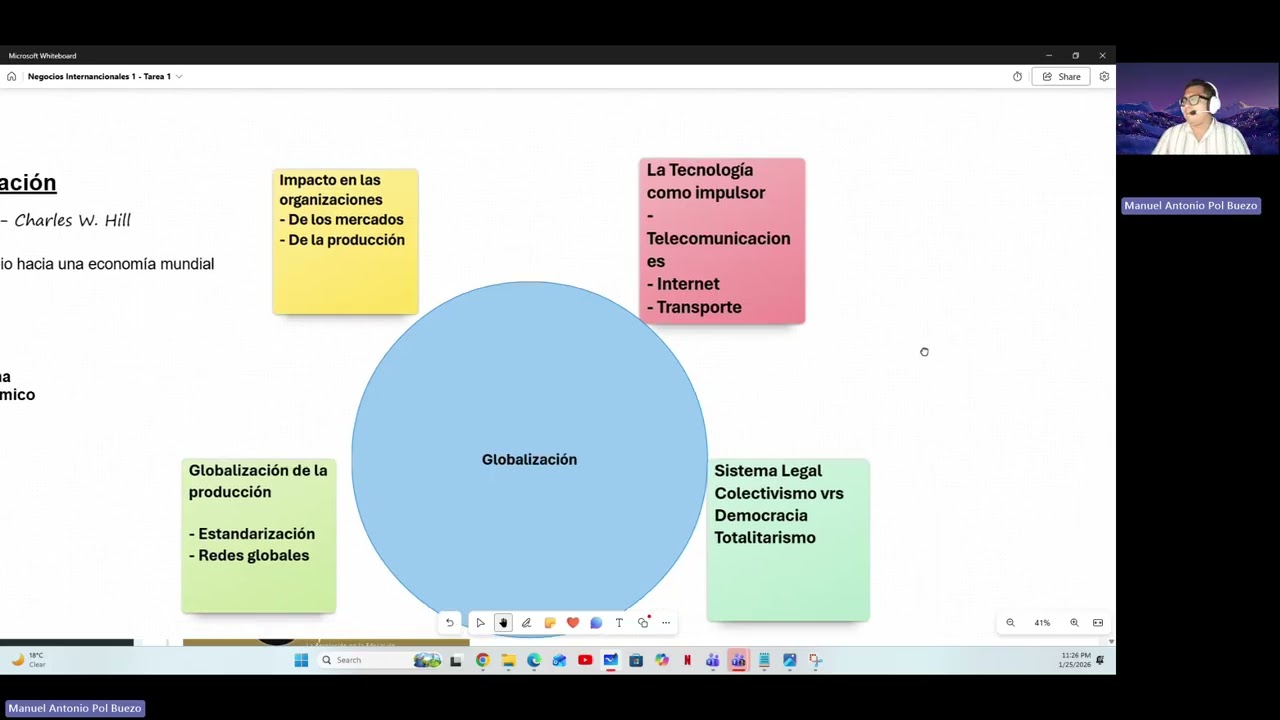Image resolution: width=1280 pixels, height=720 pixels.
Task: Open the Windows Start menu
Action: tap(301, 660)
